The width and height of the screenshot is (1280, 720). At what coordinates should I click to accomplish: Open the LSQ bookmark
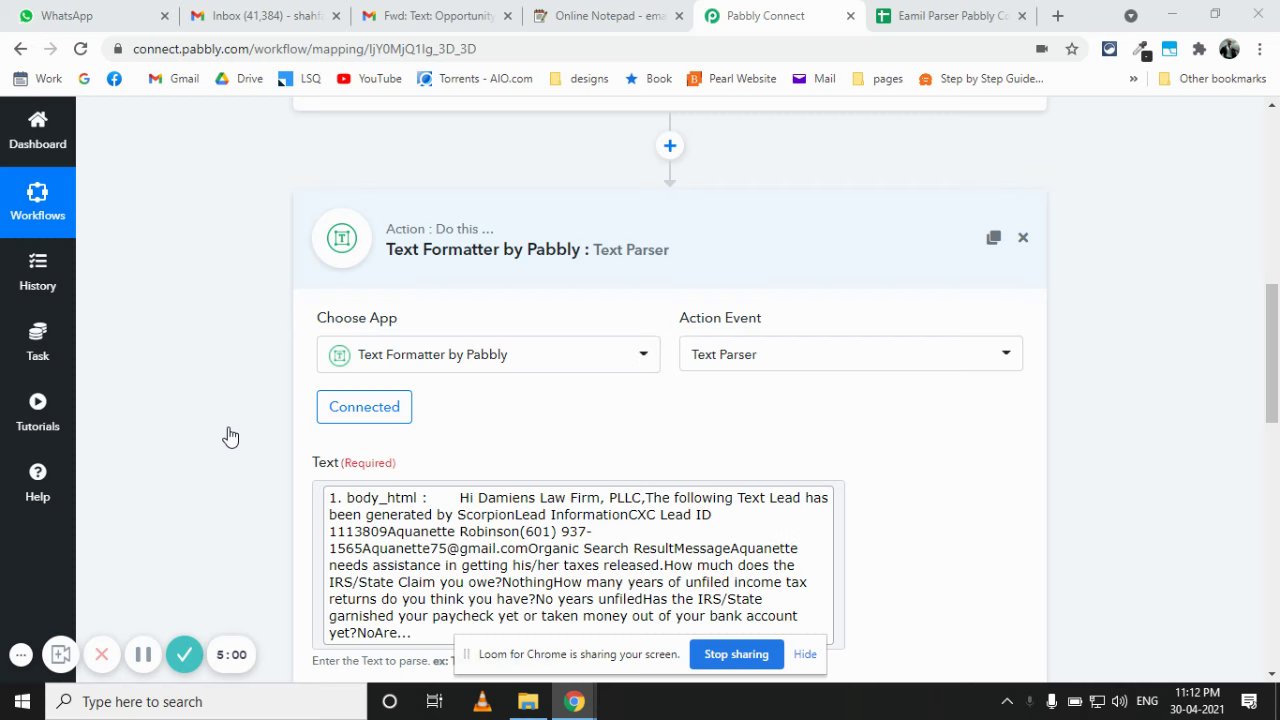click(x=300, y=79)
